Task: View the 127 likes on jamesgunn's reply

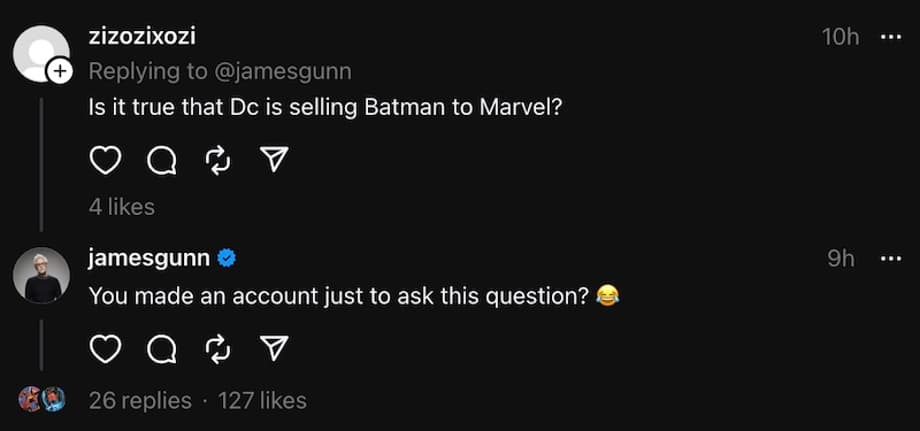Action: (x=262, y=401)
